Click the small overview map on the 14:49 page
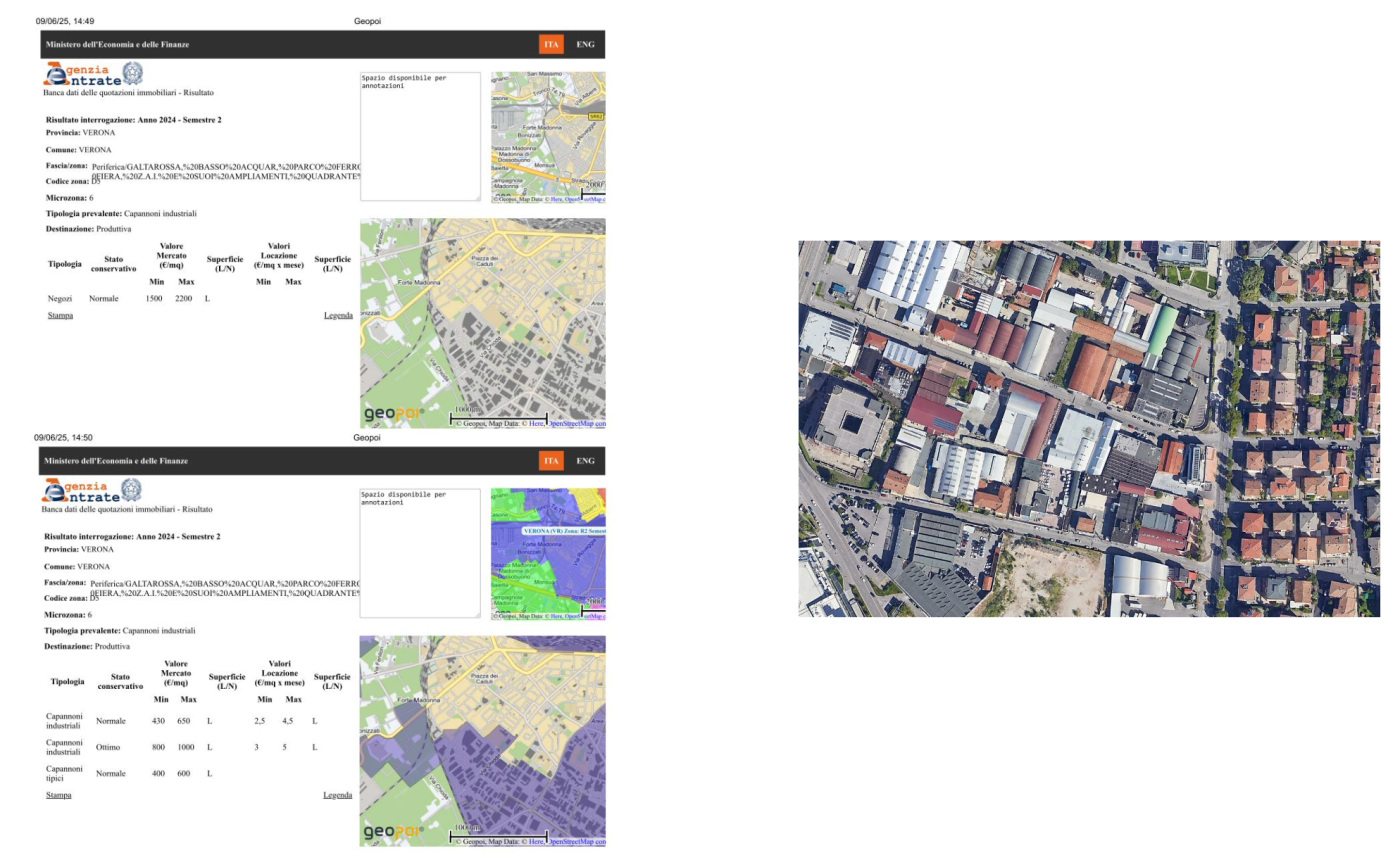This screenshot has width=1400, height=867. [548, 137]
